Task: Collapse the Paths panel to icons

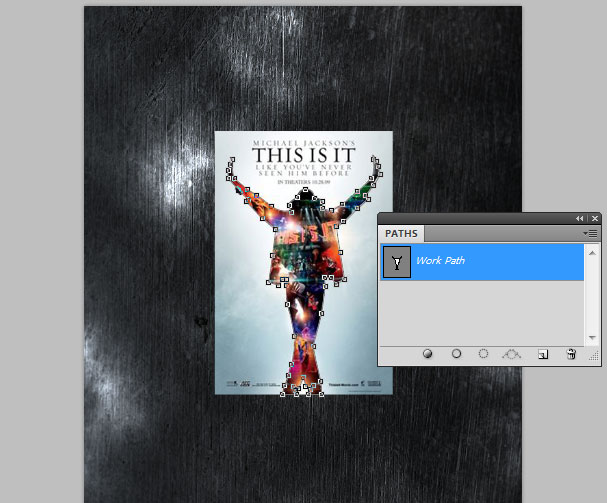Action: pos(579,219)
